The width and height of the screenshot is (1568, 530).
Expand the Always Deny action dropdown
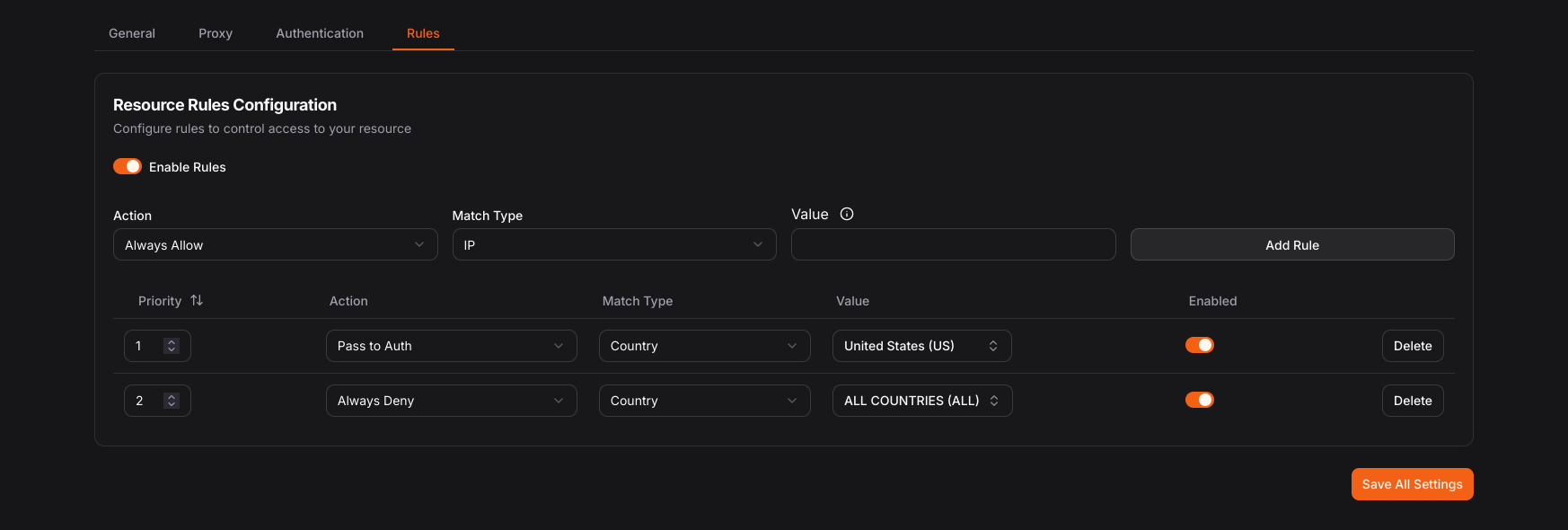pos(451,401)
